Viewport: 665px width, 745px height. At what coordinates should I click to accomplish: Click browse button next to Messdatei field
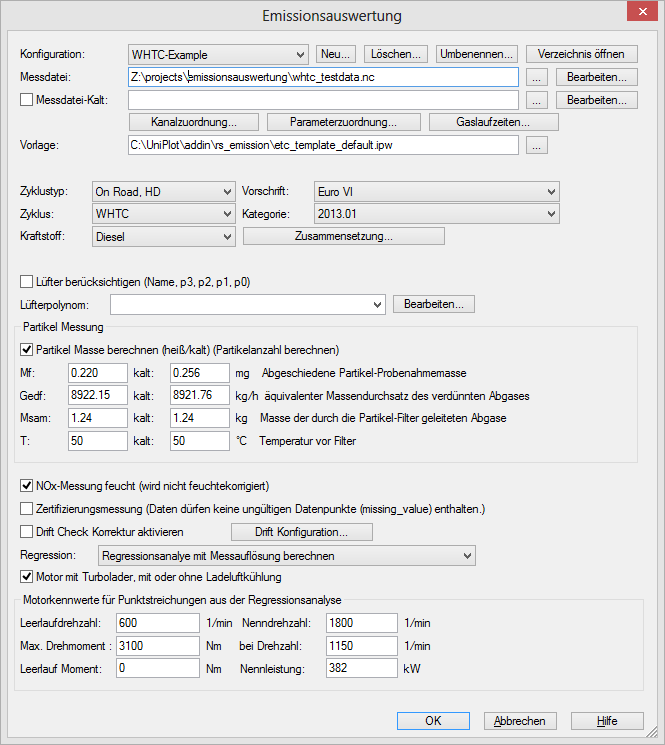(537, 77)
